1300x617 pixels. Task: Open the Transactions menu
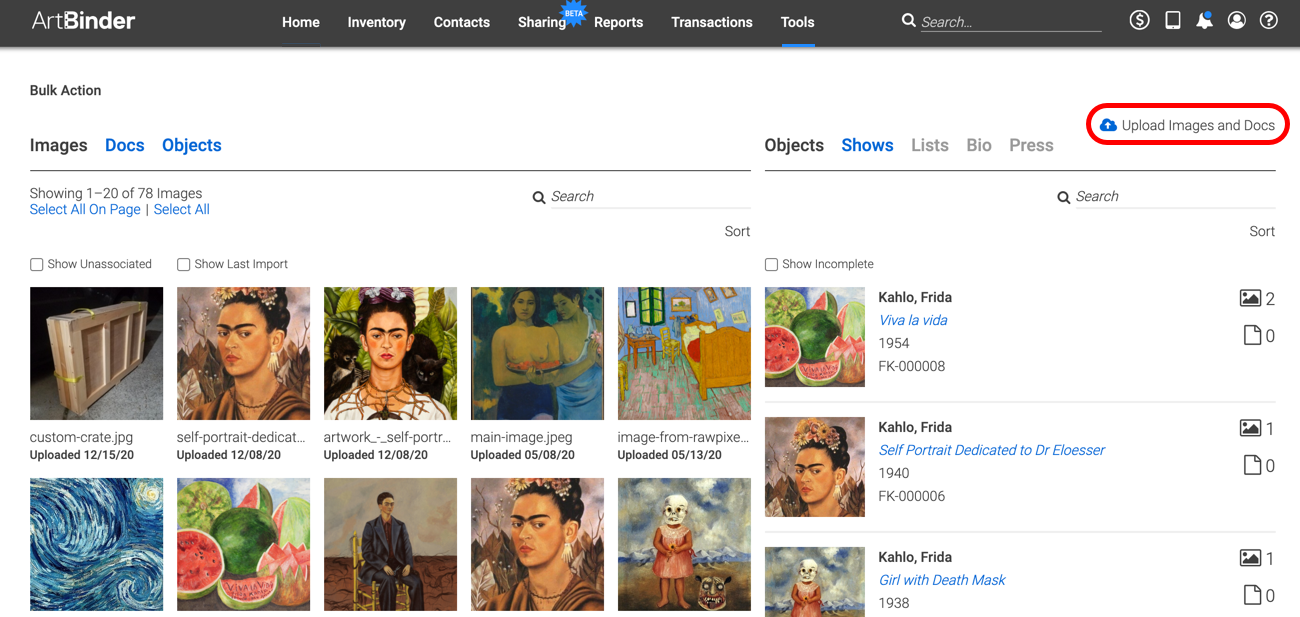point(712,22)
